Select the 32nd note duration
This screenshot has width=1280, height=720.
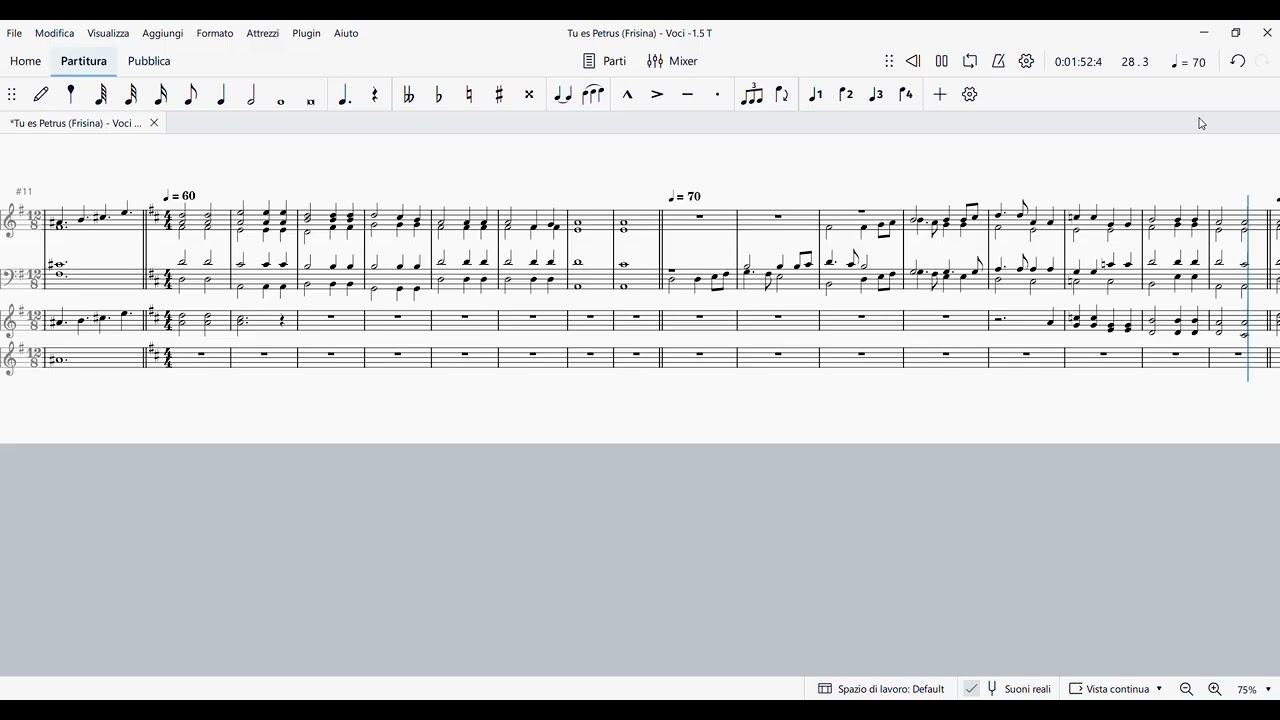point(131,94)
